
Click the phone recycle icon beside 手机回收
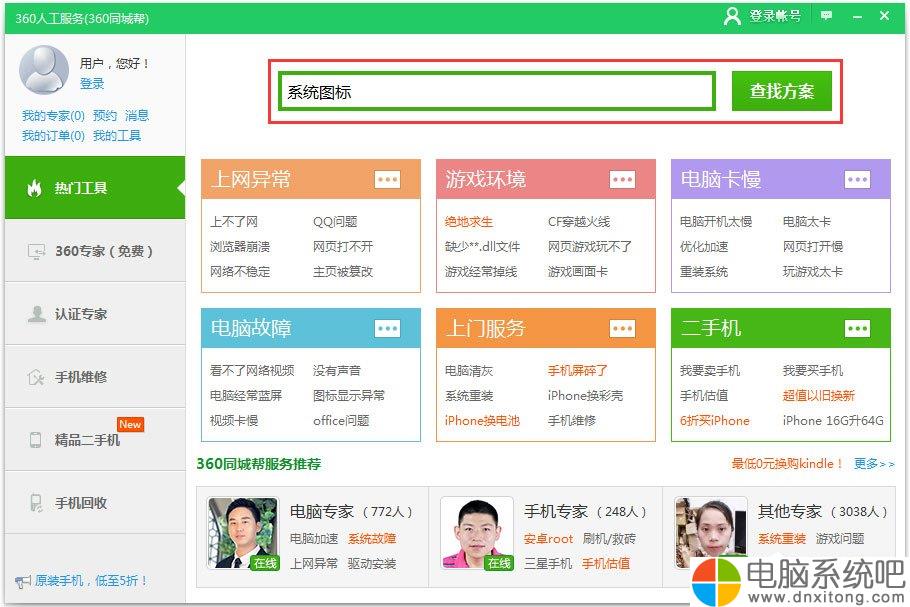(36, 503)
